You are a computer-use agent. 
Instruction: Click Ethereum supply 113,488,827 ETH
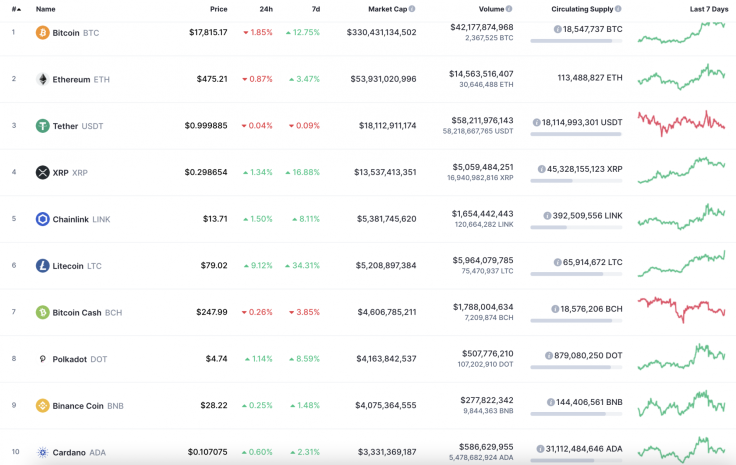(590, 77)
